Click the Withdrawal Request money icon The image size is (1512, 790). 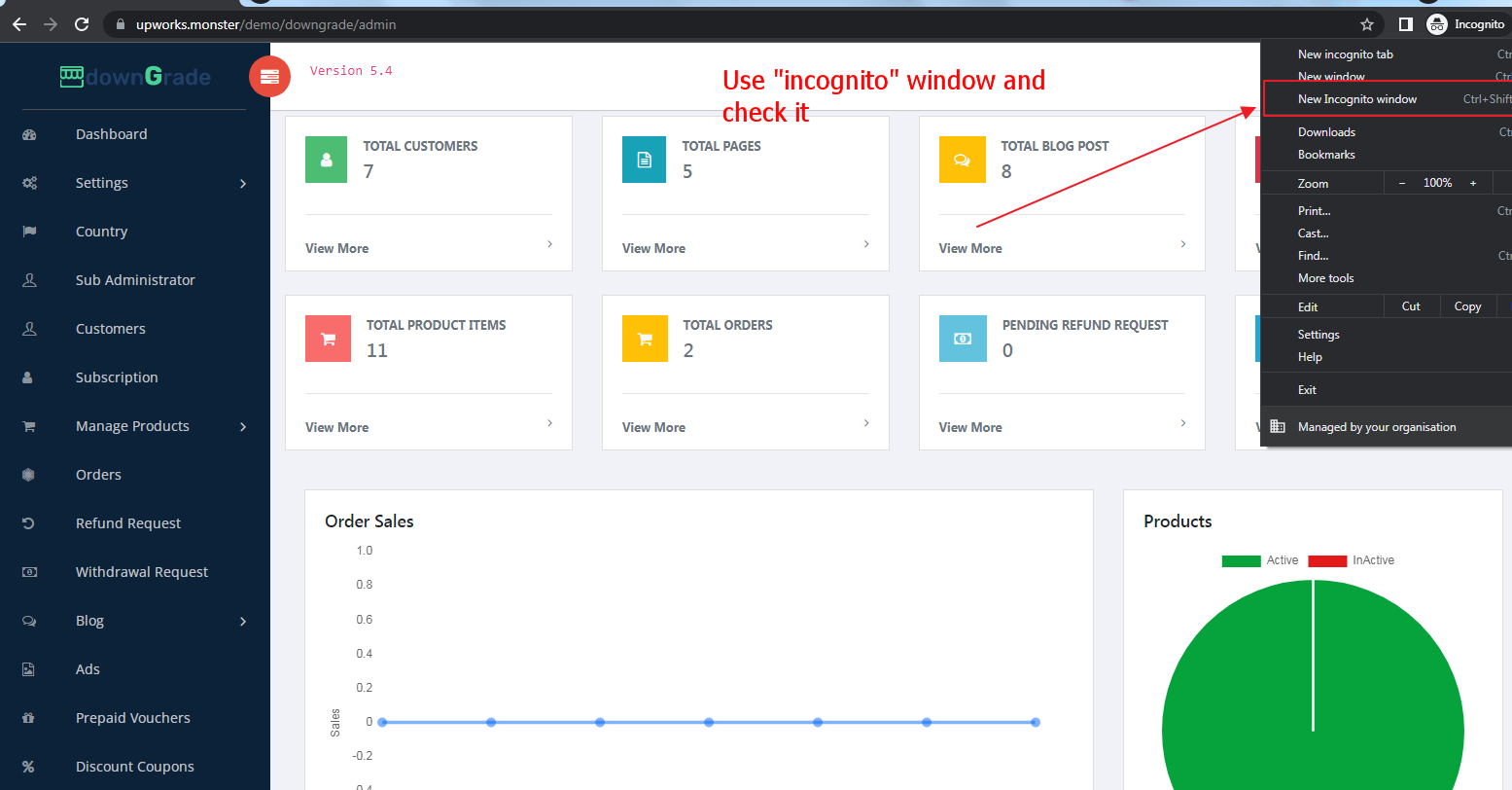coord(29,572)
